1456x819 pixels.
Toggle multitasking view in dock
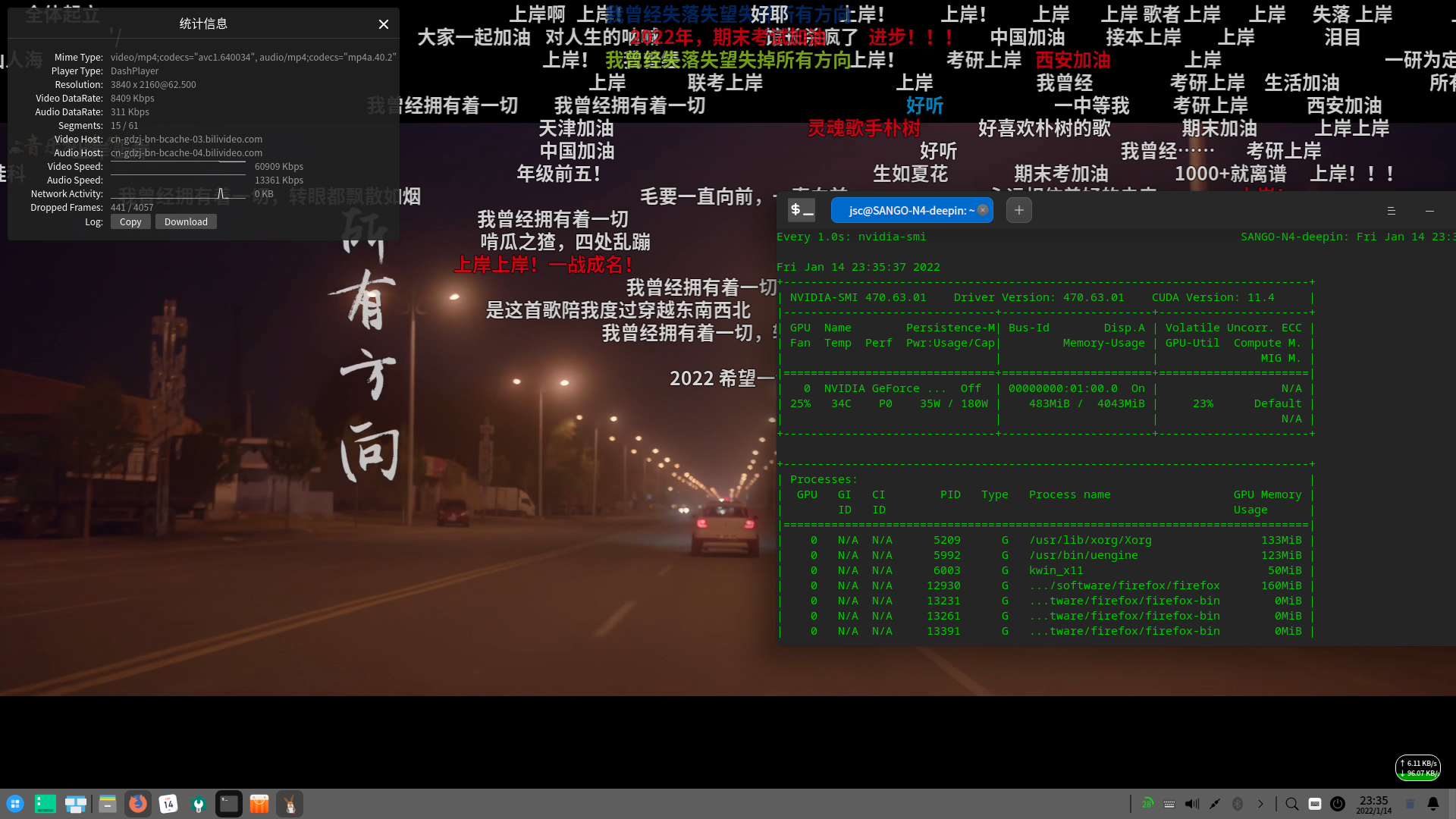tap(76, 804)
